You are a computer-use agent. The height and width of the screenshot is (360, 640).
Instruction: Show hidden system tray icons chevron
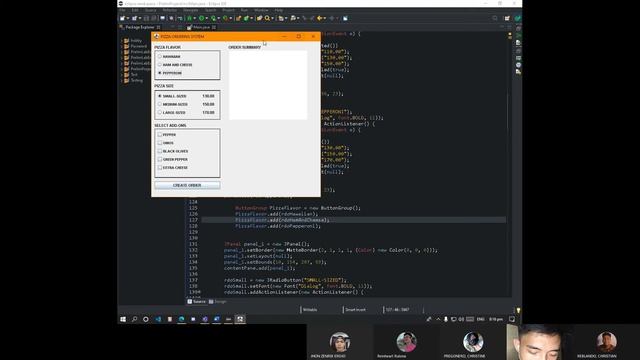438,319
